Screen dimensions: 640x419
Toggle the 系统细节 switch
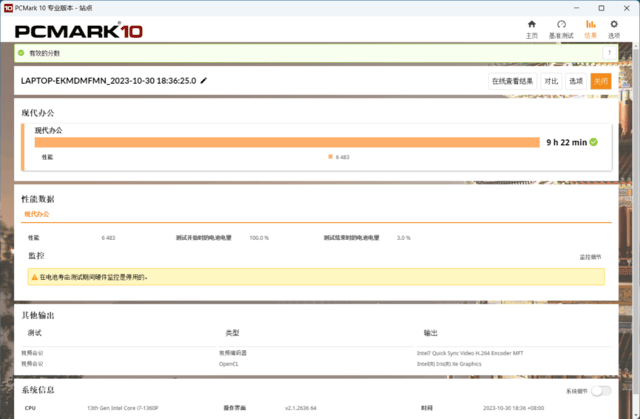click(x=601, y=391)
